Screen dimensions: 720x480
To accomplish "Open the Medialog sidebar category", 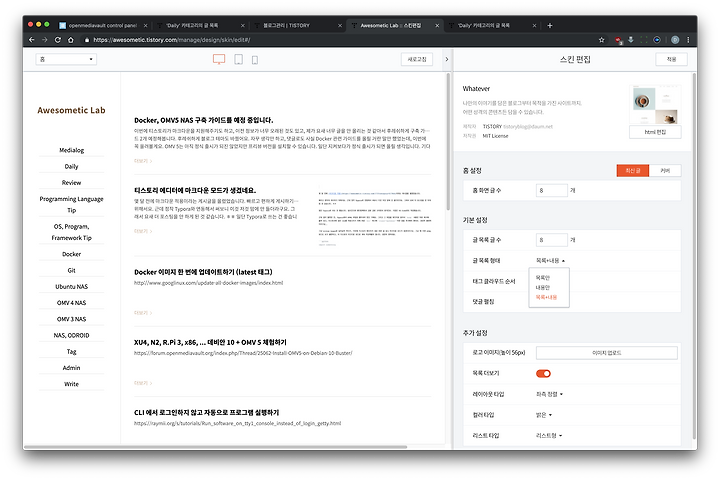I will point(72,150).
